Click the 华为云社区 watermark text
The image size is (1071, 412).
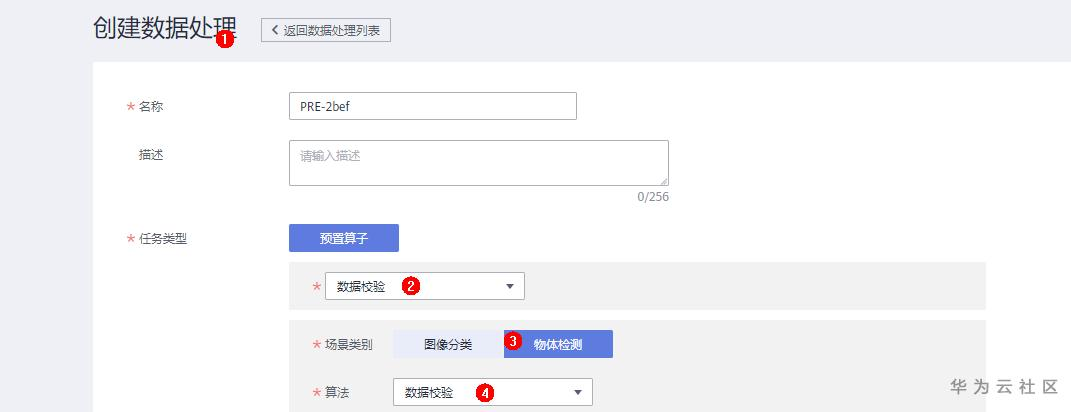click(1003, 386)
